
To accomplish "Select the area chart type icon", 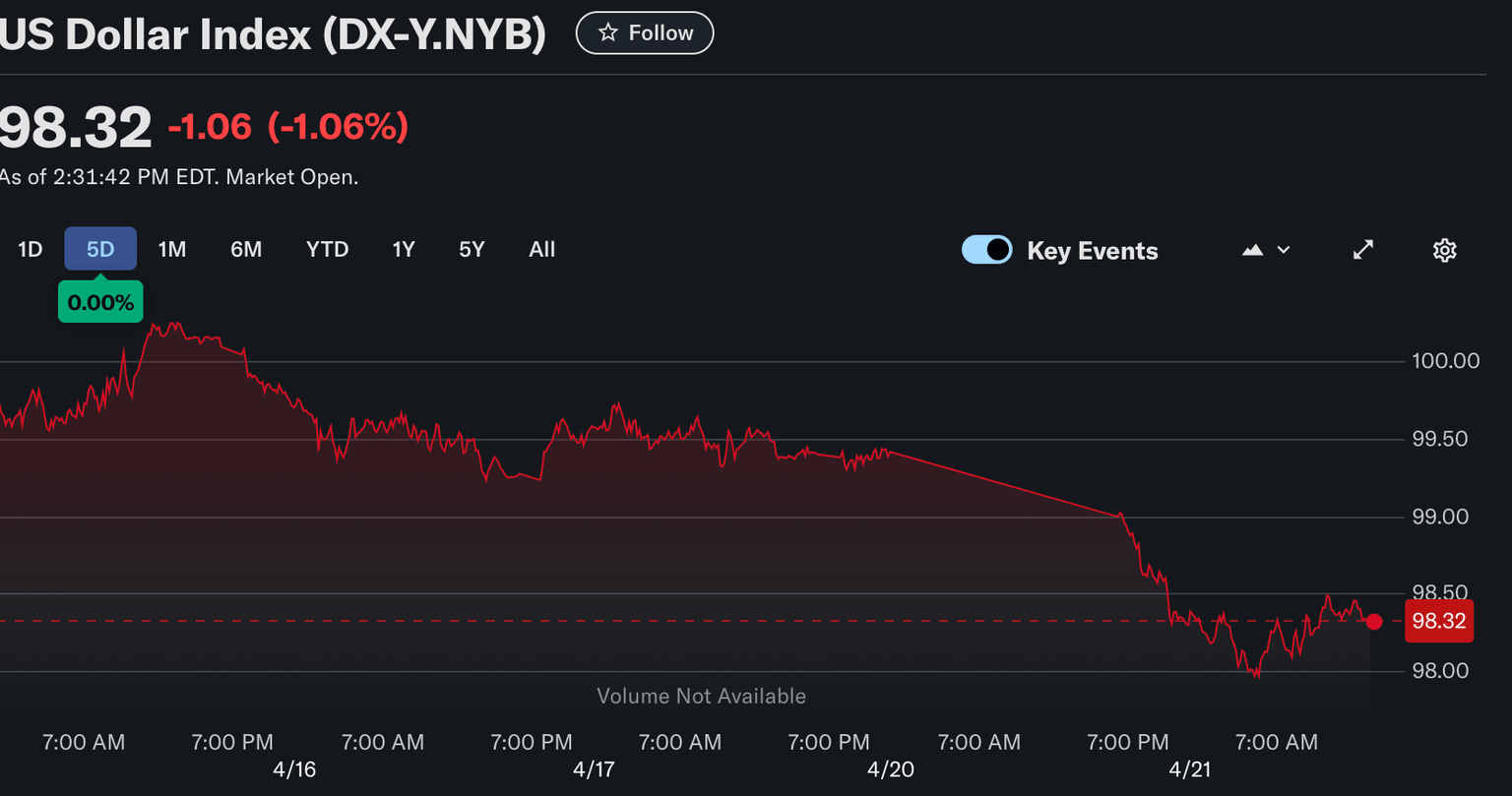I will [x=1251, y=250].
